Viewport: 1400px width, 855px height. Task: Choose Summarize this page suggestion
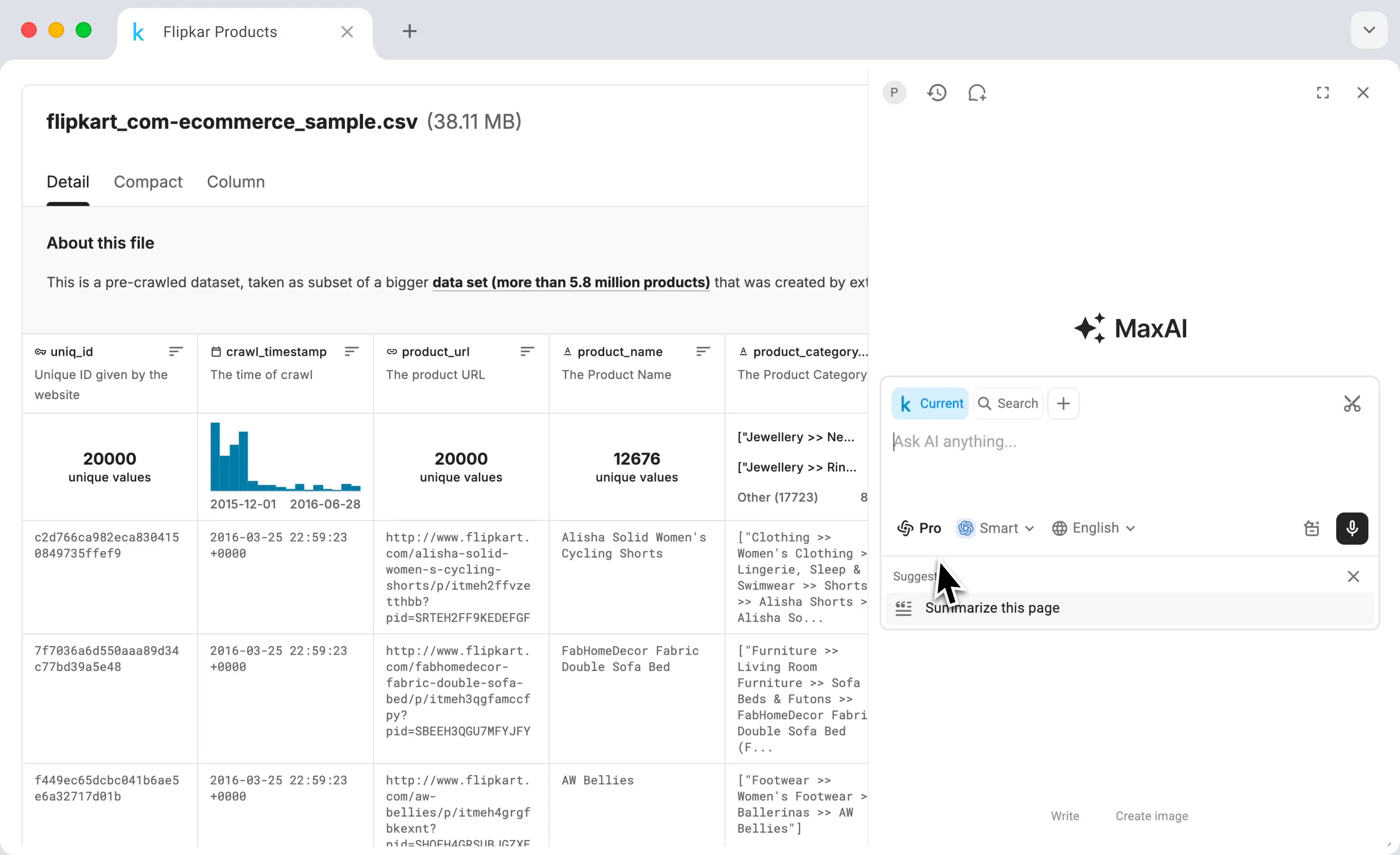click(x=1130, y=608)
